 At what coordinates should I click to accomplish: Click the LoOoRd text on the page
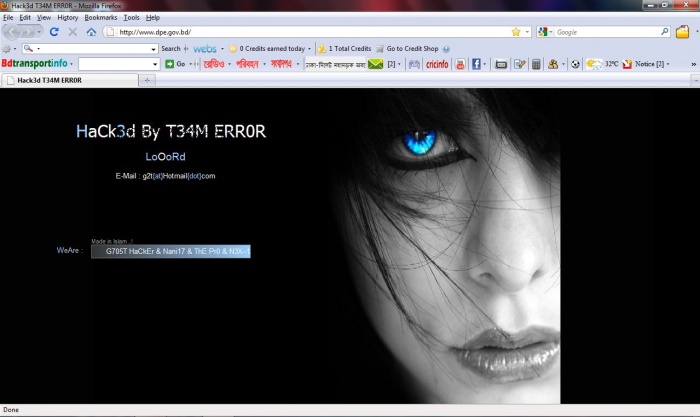(x=165, y=157)
